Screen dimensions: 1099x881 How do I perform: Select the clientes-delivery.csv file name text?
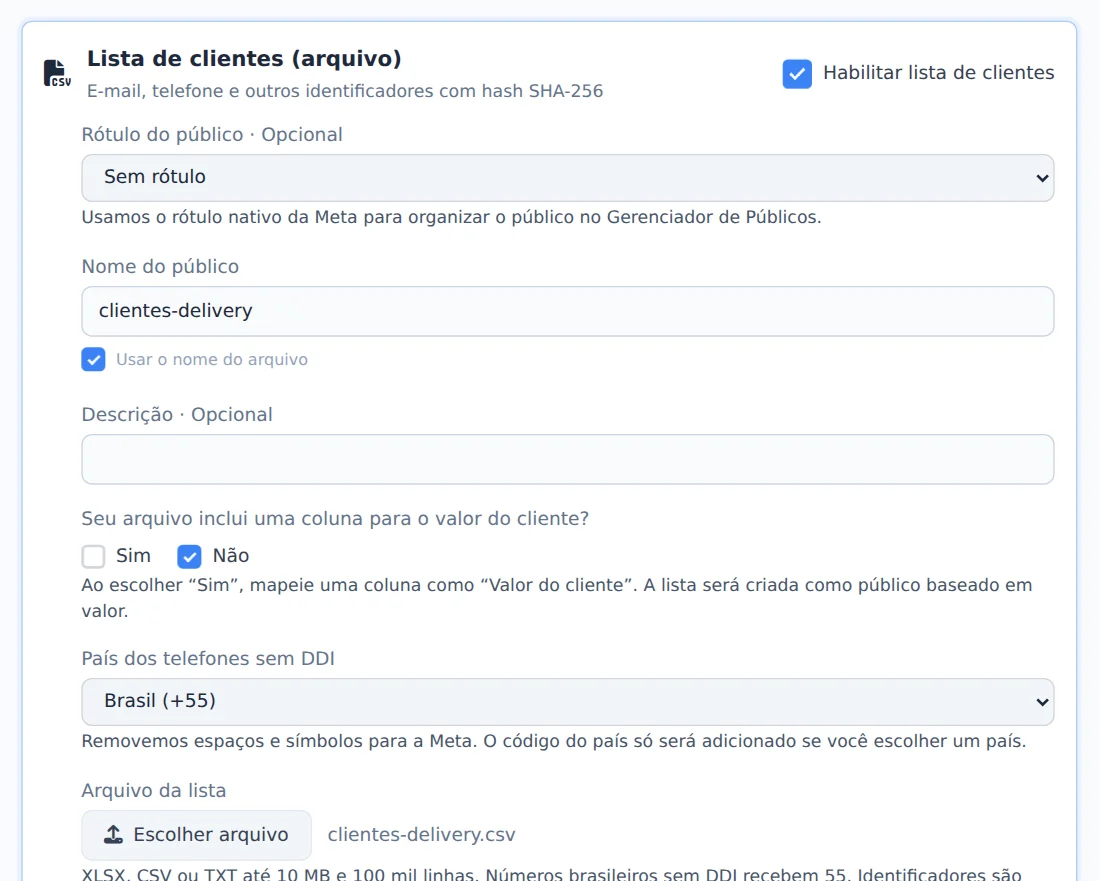click(x=421, y=835)
